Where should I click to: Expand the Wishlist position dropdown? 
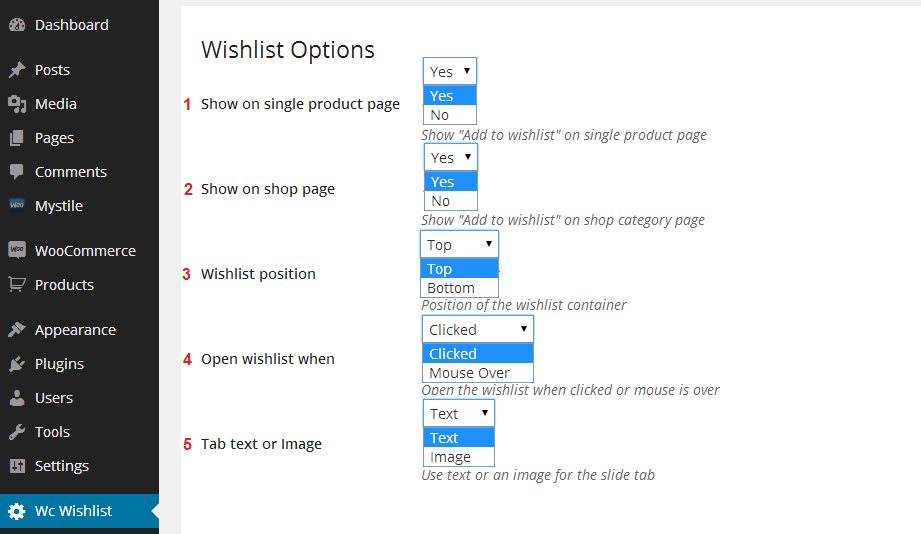pos(459,245)
